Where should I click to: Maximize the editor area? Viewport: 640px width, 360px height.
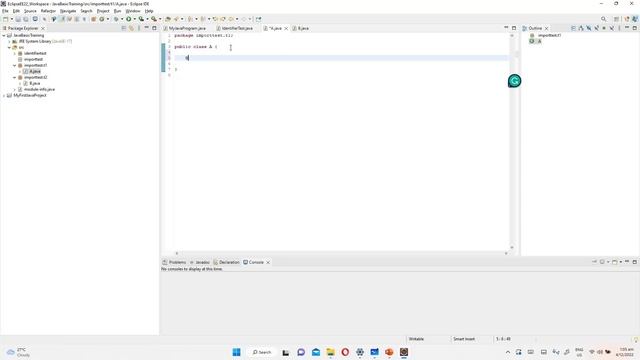point(514,28)
